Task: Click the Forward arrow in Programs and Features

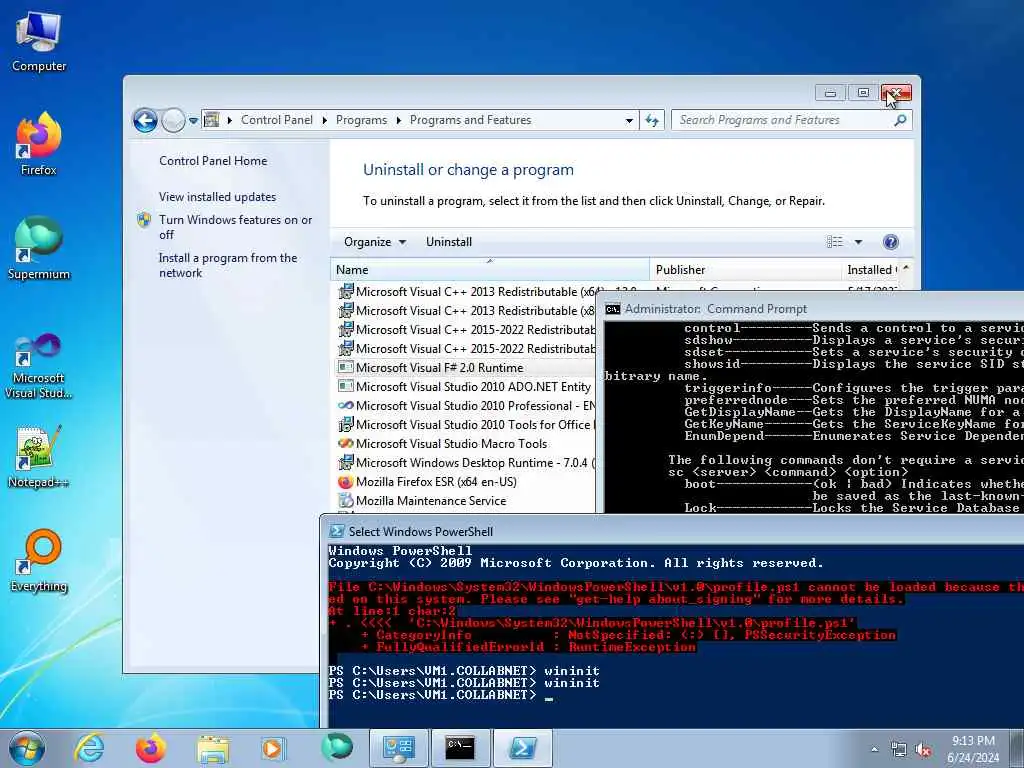Action: click(172, 120)
